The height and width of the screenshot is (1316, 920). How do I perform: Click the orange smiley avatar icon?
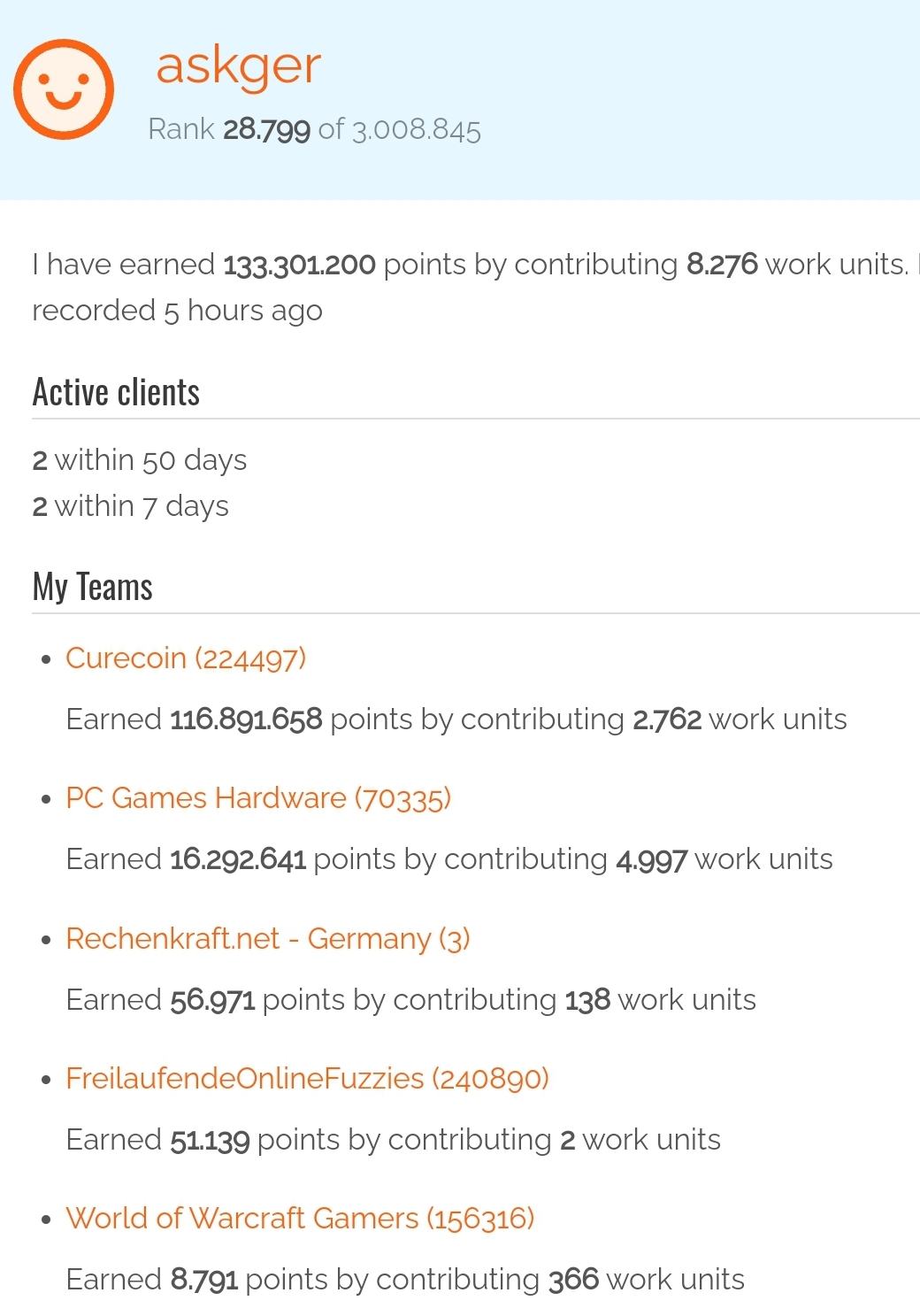(x=64, y=89)
